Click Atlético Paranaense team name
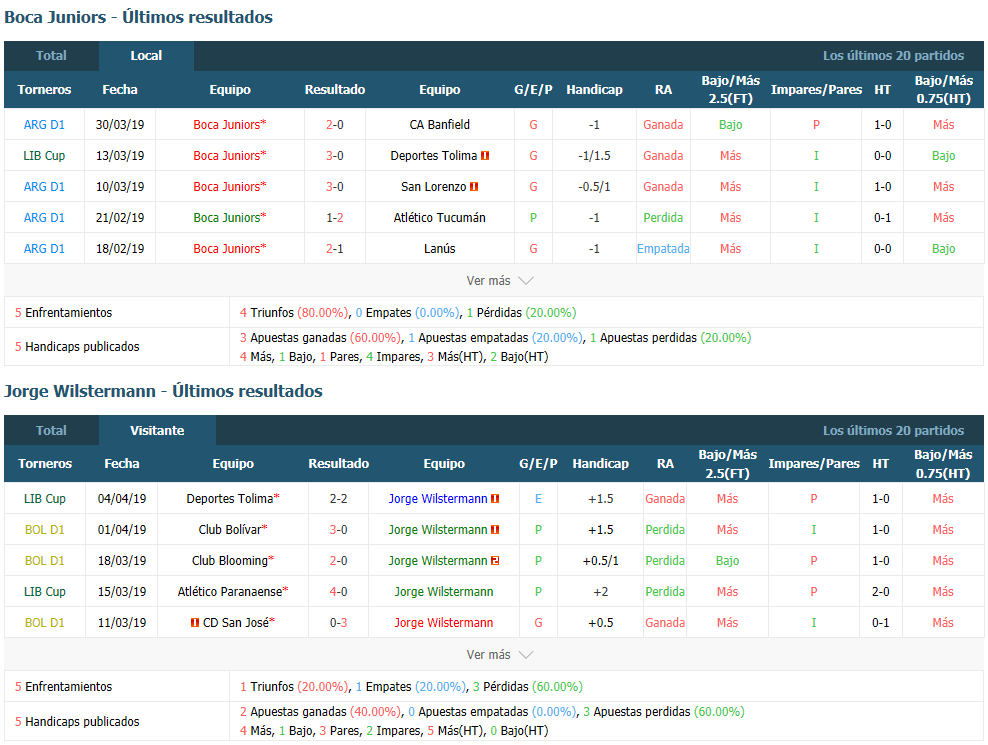The height and width of the screenshot is (745, 988). 230,591
